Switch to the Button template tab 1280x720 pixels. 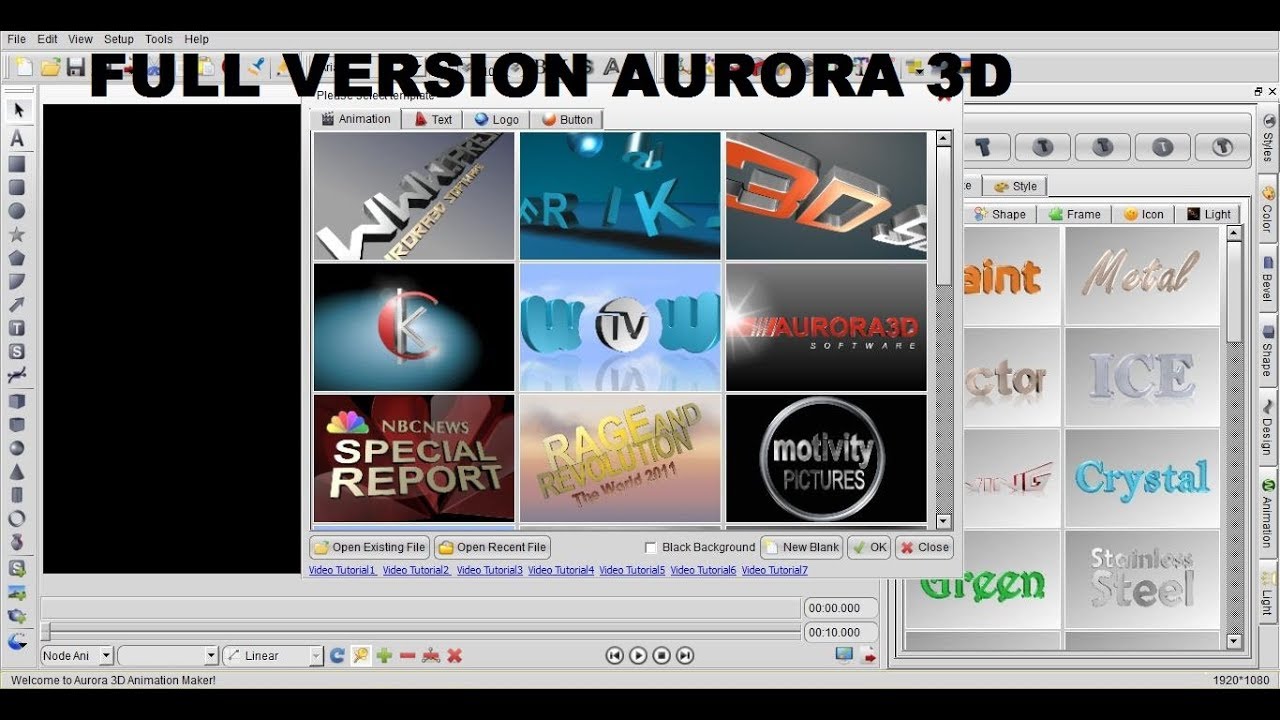click(567, 119)
